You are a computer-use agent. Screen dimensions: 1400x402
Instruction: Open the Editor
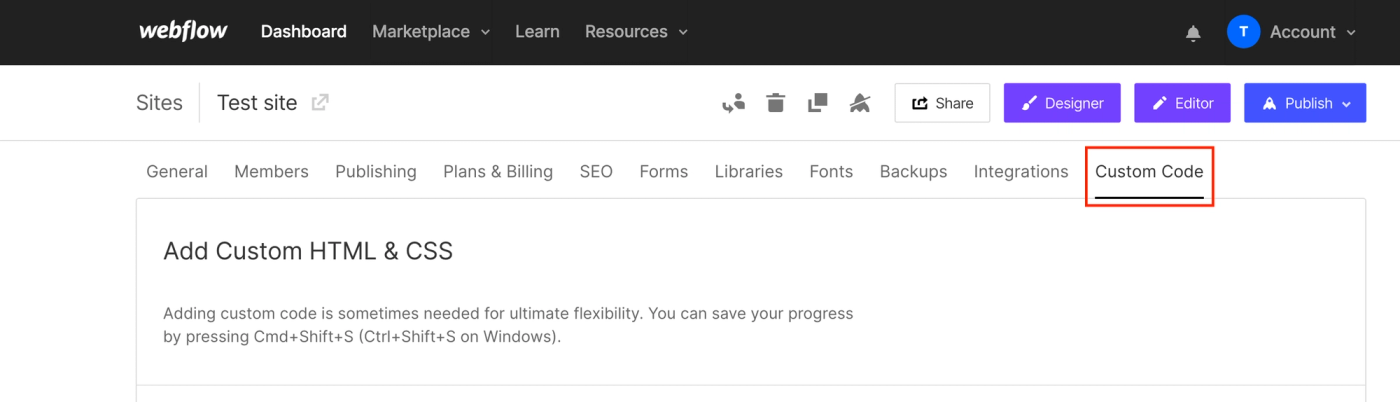[x=1182, y=103]
